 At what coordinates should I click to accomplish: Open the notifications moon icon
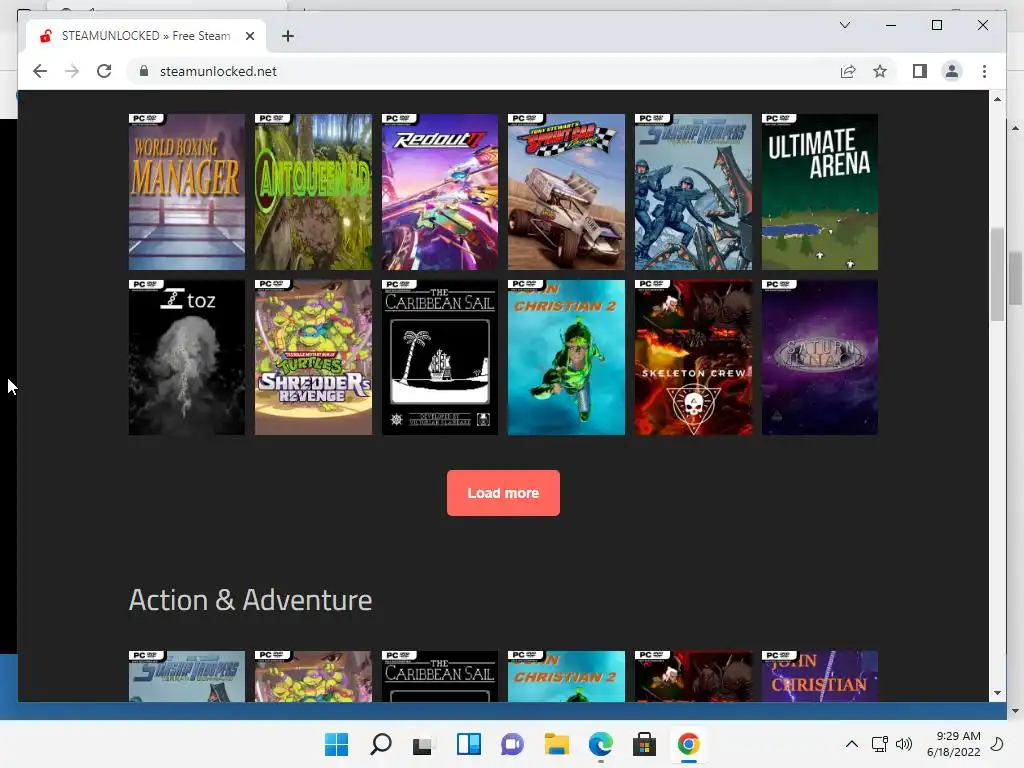(x=997, y=744)
